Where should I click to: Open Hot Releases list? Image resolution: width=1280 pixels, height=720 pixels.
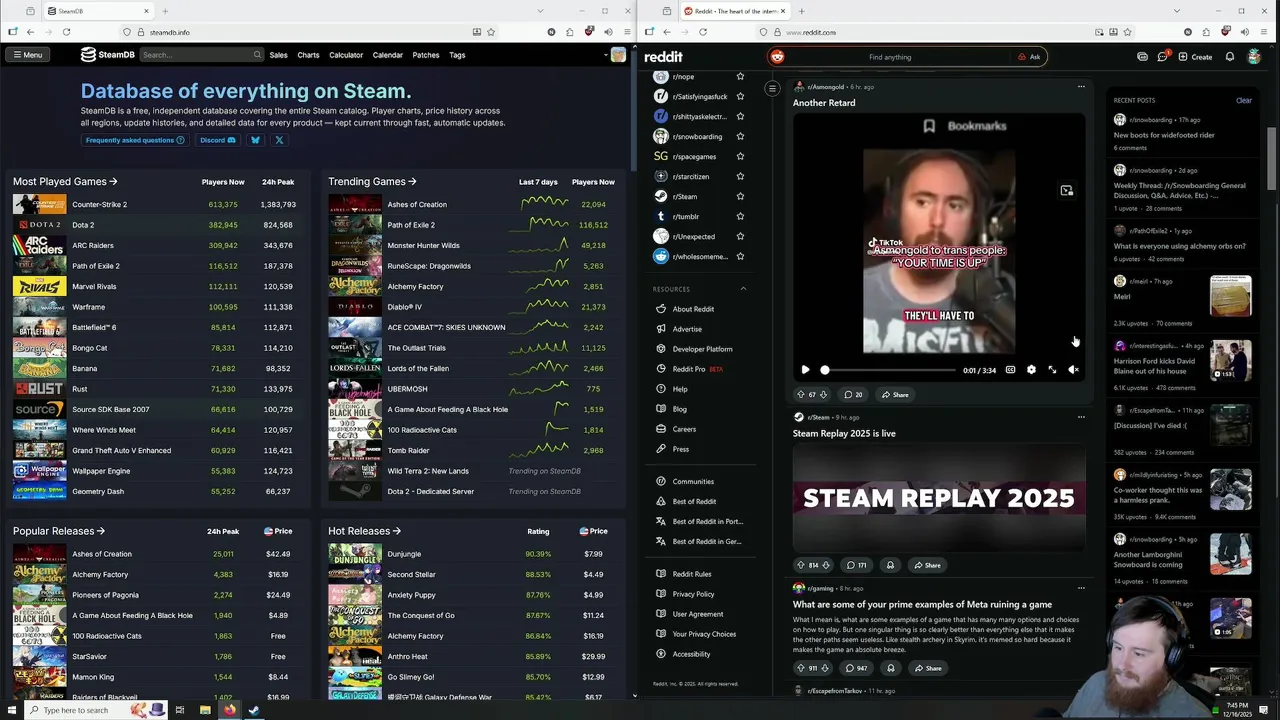pyautogui.click(x=365, y=531)
